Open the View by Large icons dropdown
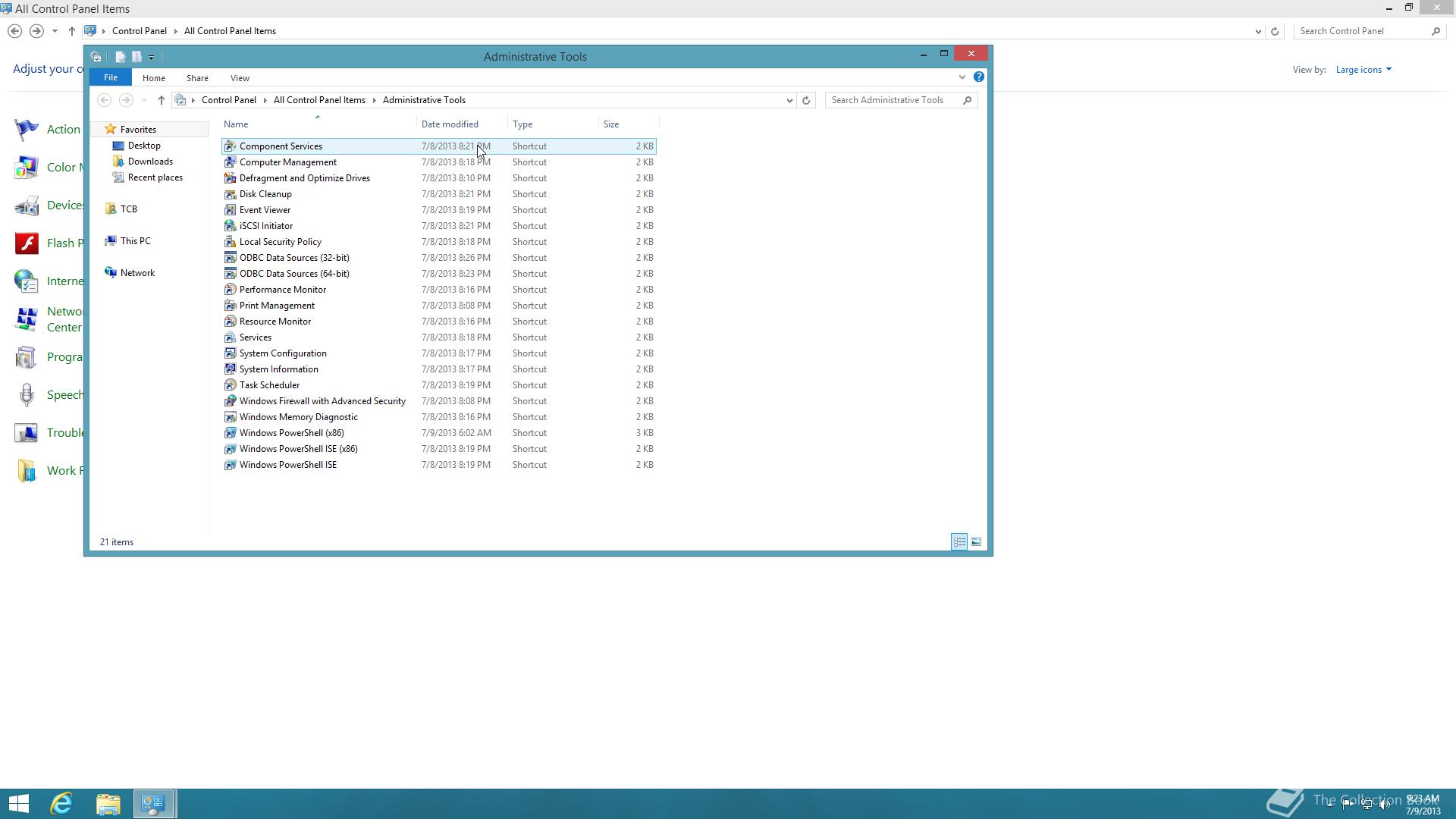Viewport: 1456px width, 819px height. pos(1363,70)
